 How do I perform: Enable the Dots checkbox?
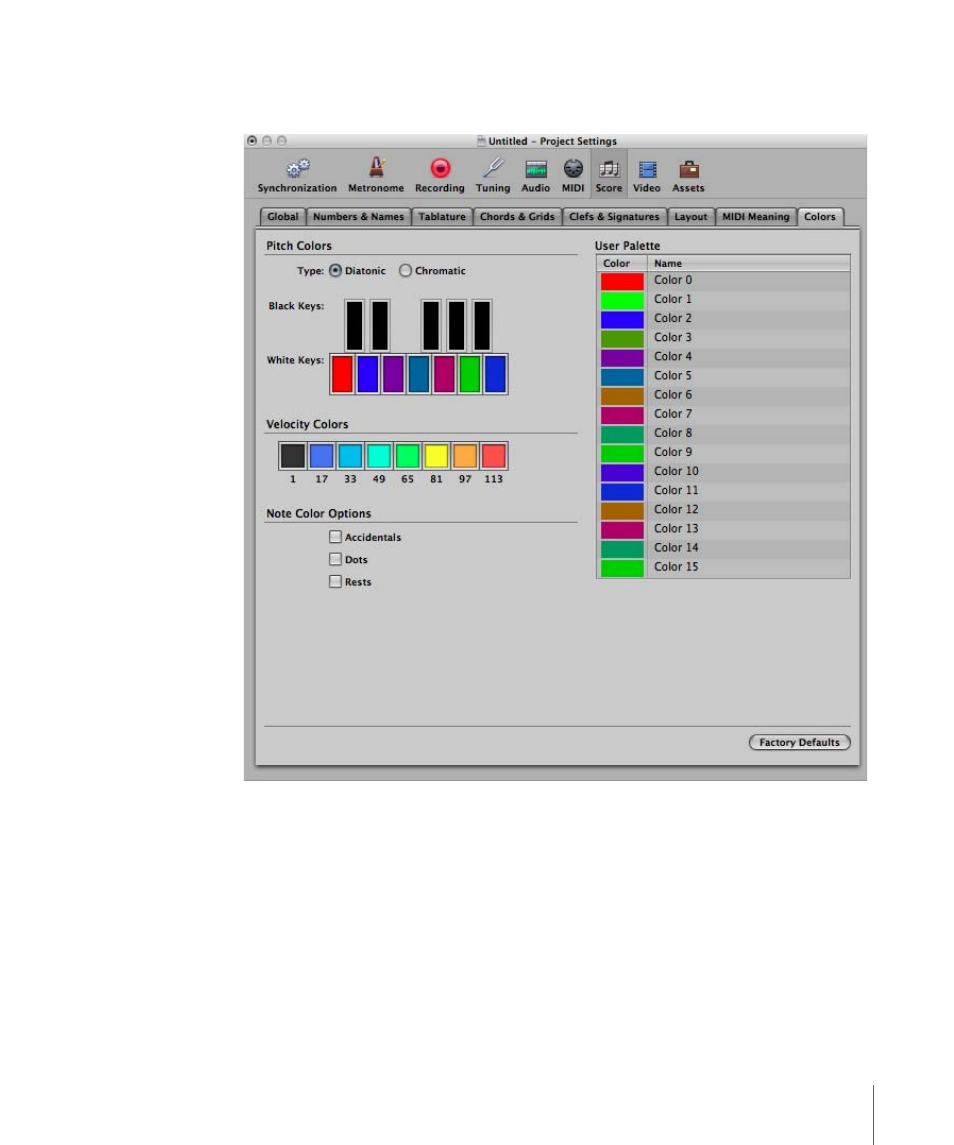coord(335,559)
